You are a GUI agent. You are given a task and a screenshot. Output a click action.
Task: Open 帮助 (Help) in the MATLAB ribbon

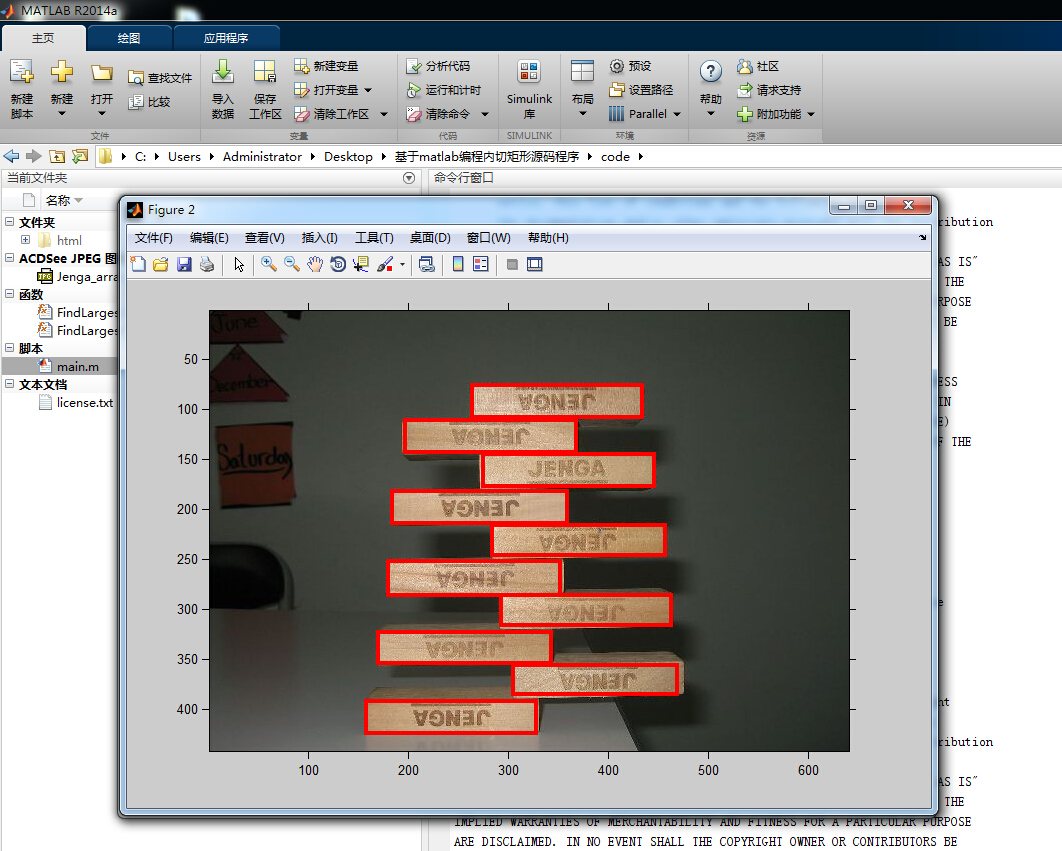(710, 89)
